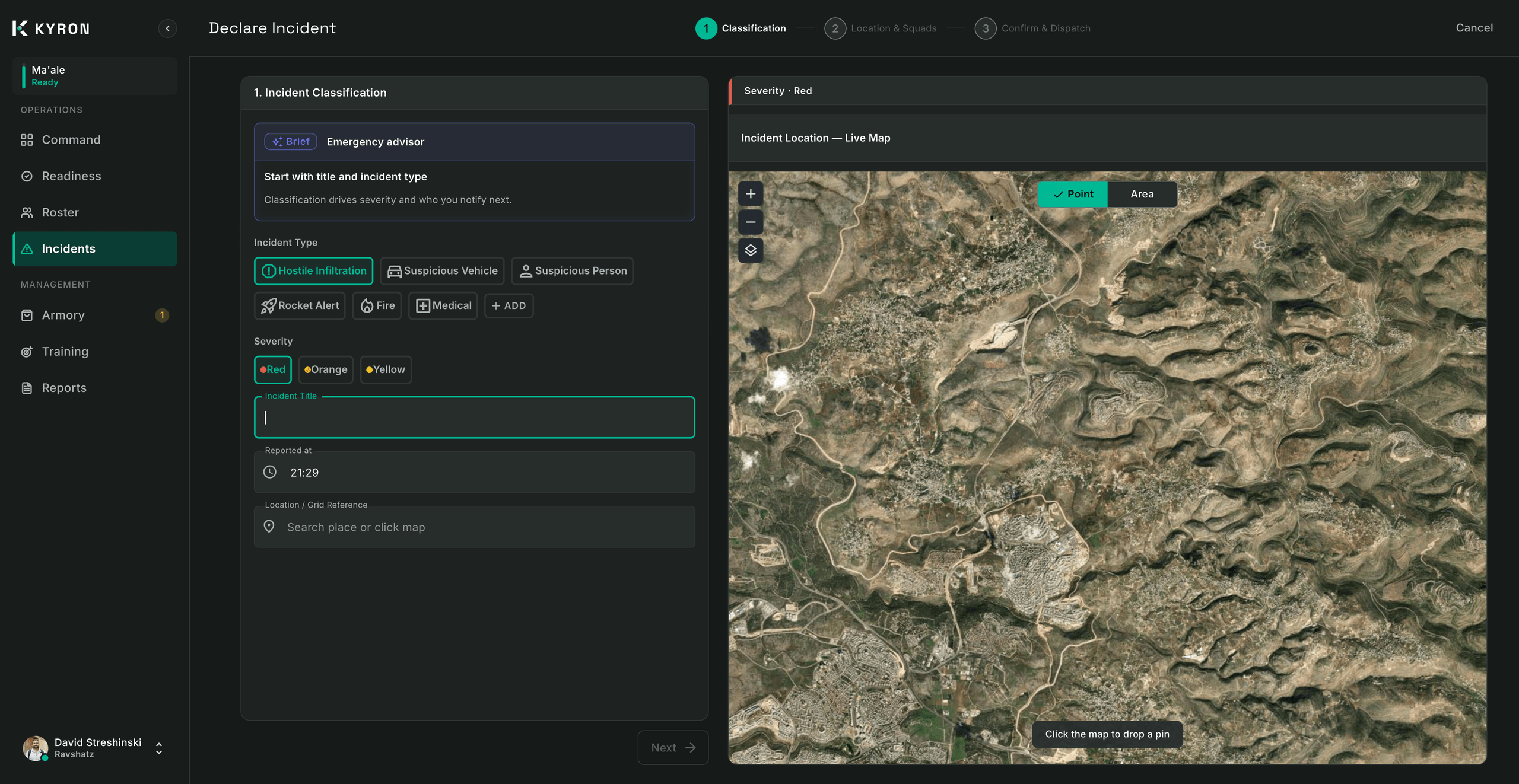Add a custom incident type
The width and height of the screenshot is (1519, 784).
coord(509,306)
